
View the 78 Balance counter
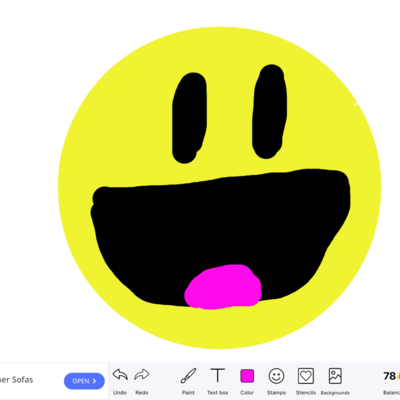[x=389, y=376]
